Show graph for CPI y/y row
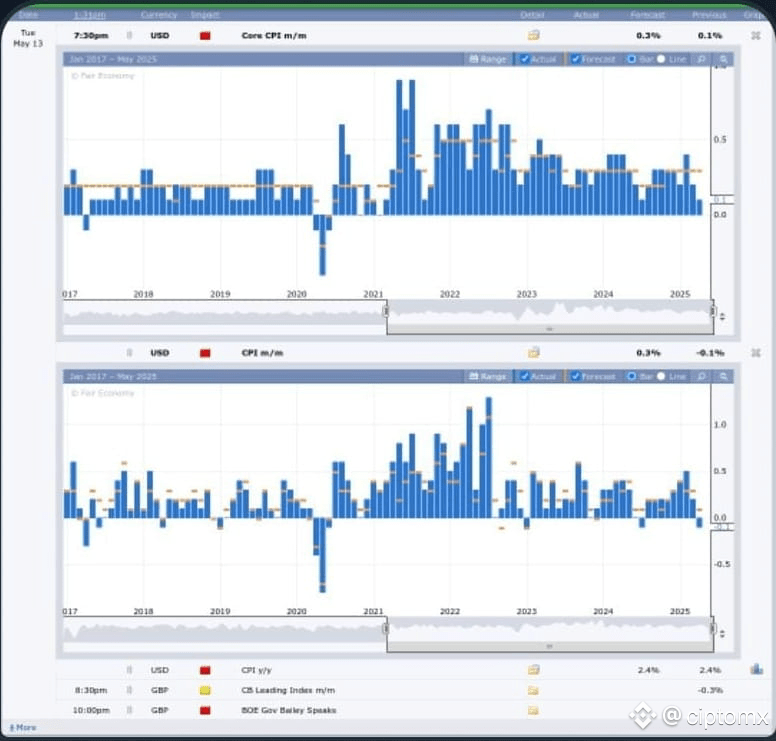Screen dimensions: 776x741 (756, 669)
